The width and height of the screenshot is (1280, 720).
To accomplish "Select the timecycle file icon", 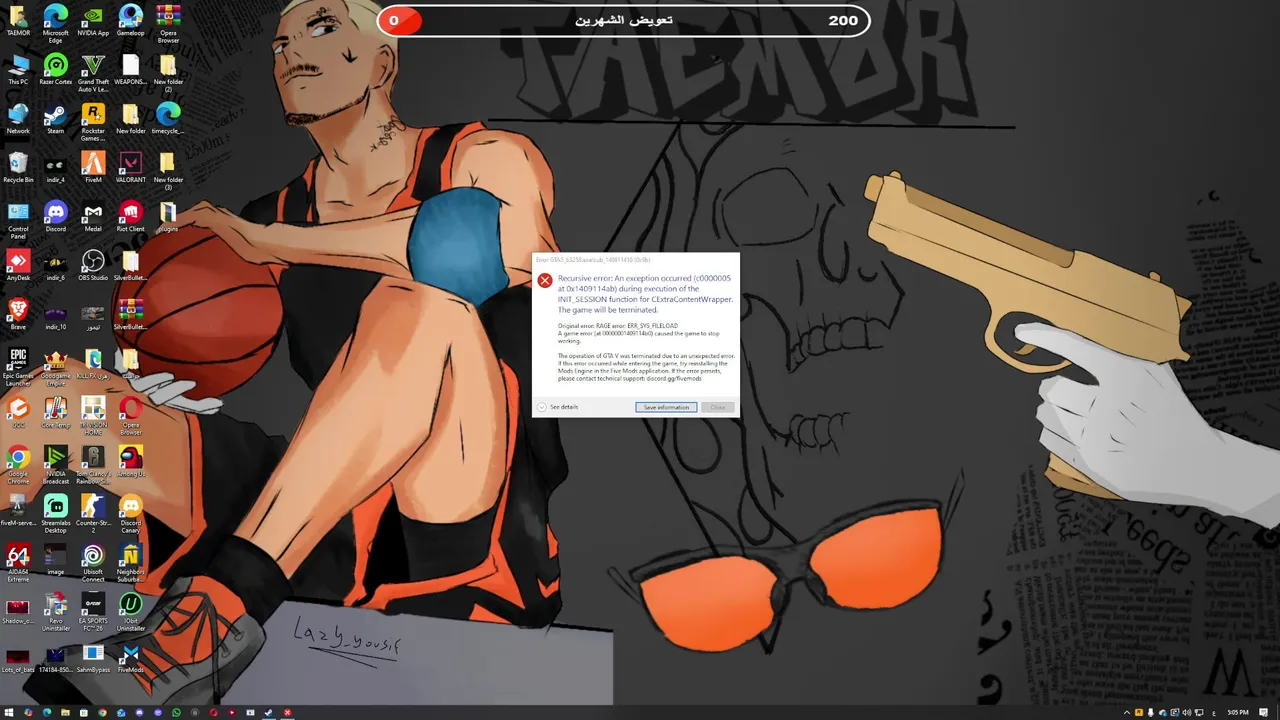I will tap(168, 118).
